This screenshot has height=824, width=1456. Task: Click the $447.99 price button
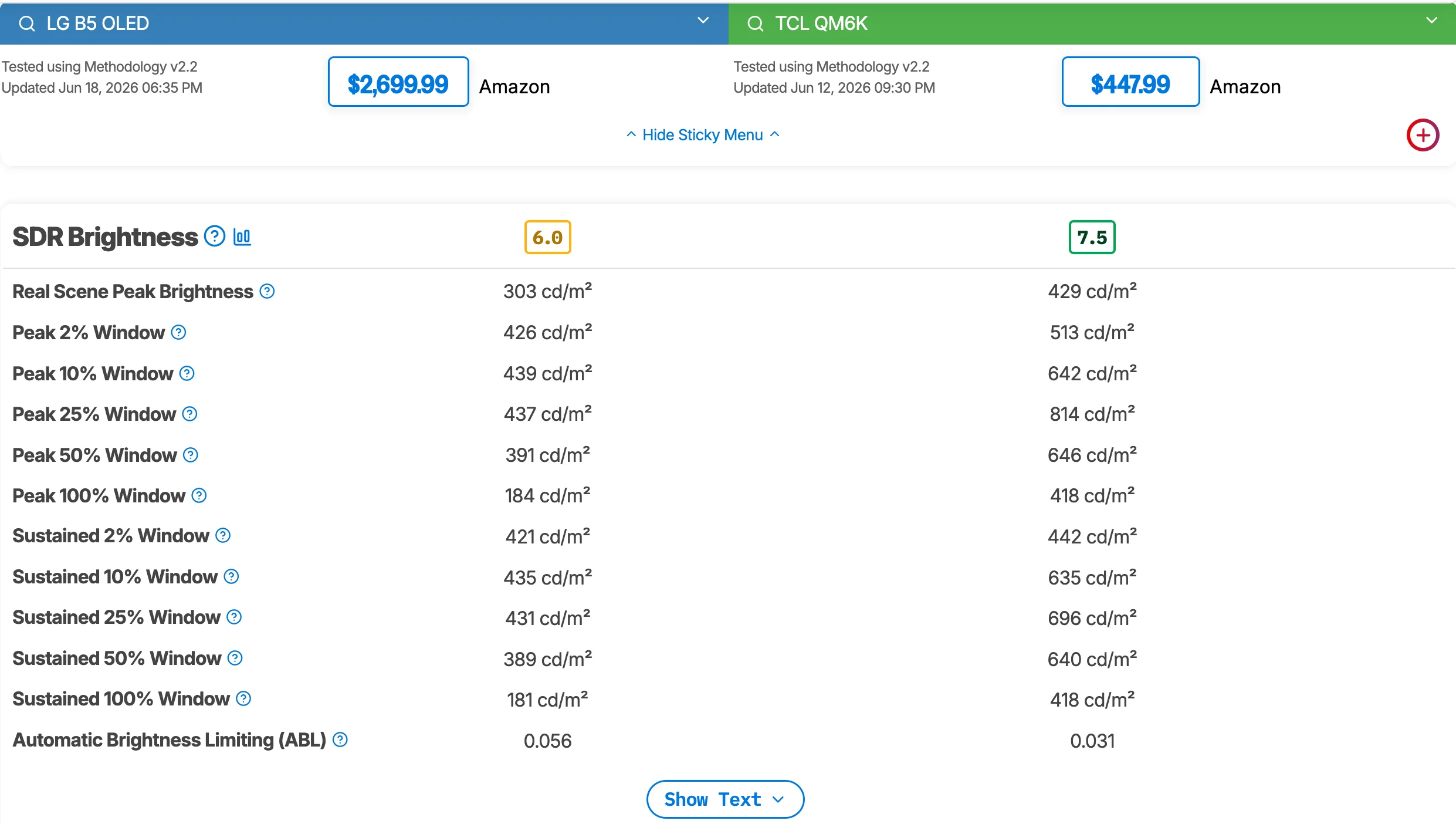click(1130, 82)
